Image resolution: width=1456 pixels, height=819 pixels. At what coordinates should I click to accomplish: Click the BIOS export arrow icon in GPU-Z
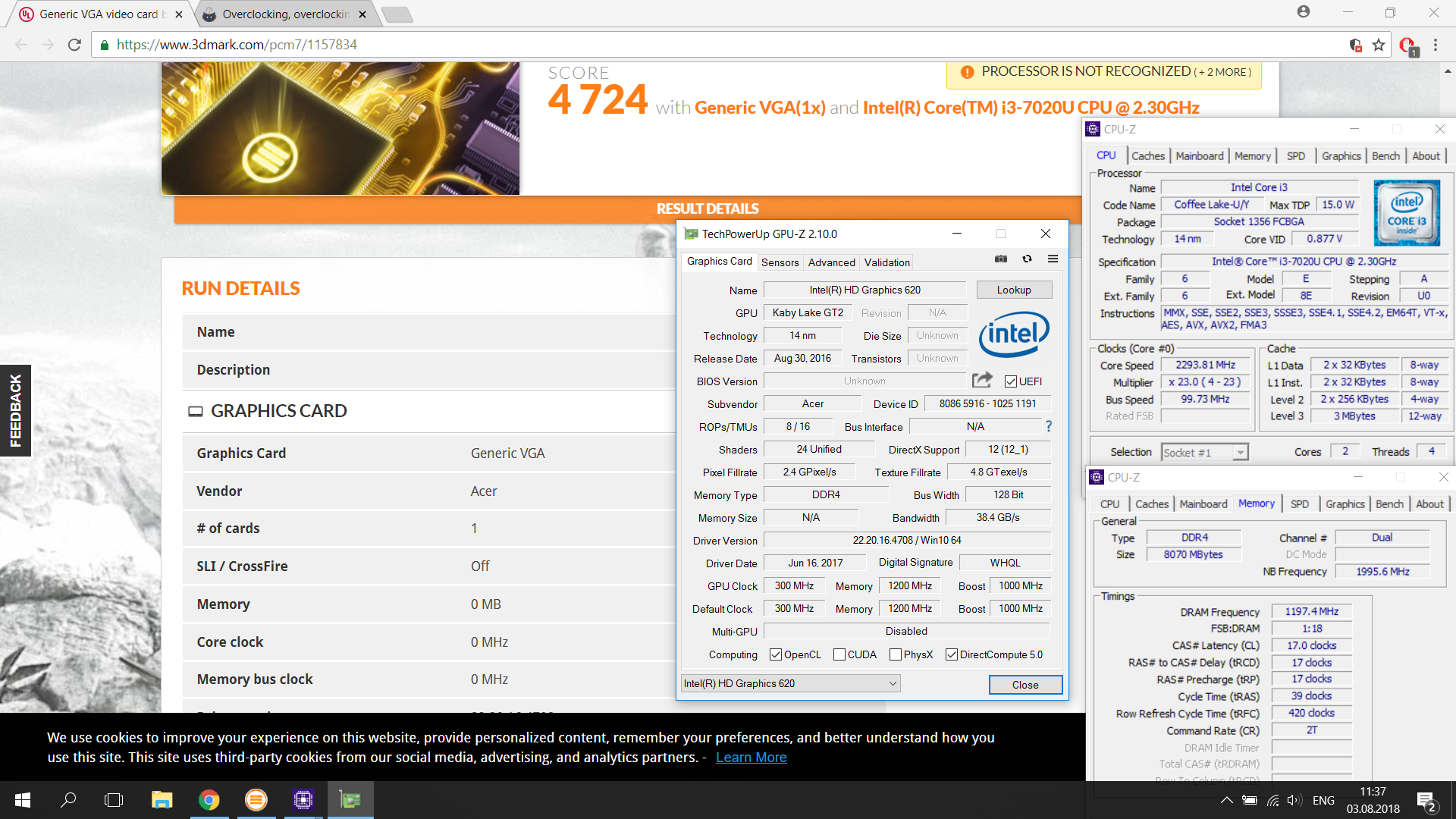(982, 379)
